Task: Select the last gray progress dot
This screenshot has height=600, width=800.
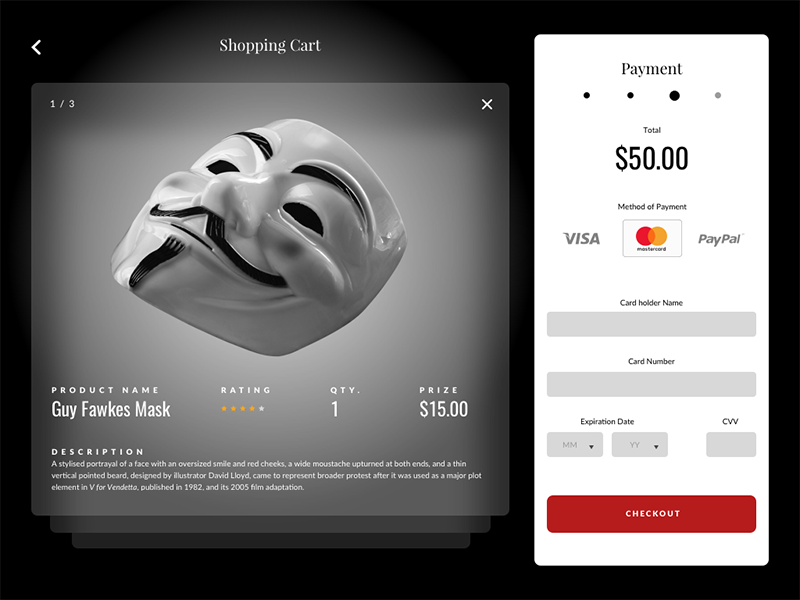Action: 717,95
